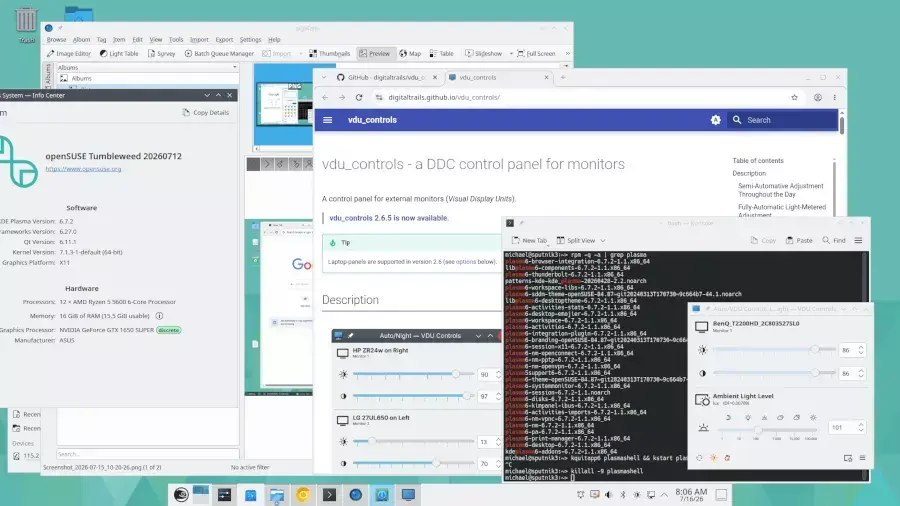900x506 pixels.
Task: Click Paste in the Konsole toolbar
Action: pyautogui.click(x=799, y=240)
